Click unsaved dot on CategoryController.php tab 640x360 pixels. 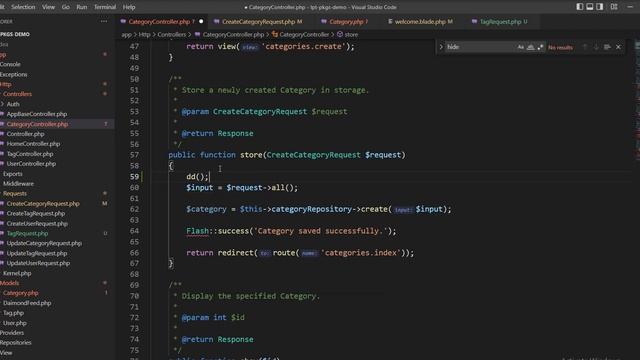click(201, 22)
